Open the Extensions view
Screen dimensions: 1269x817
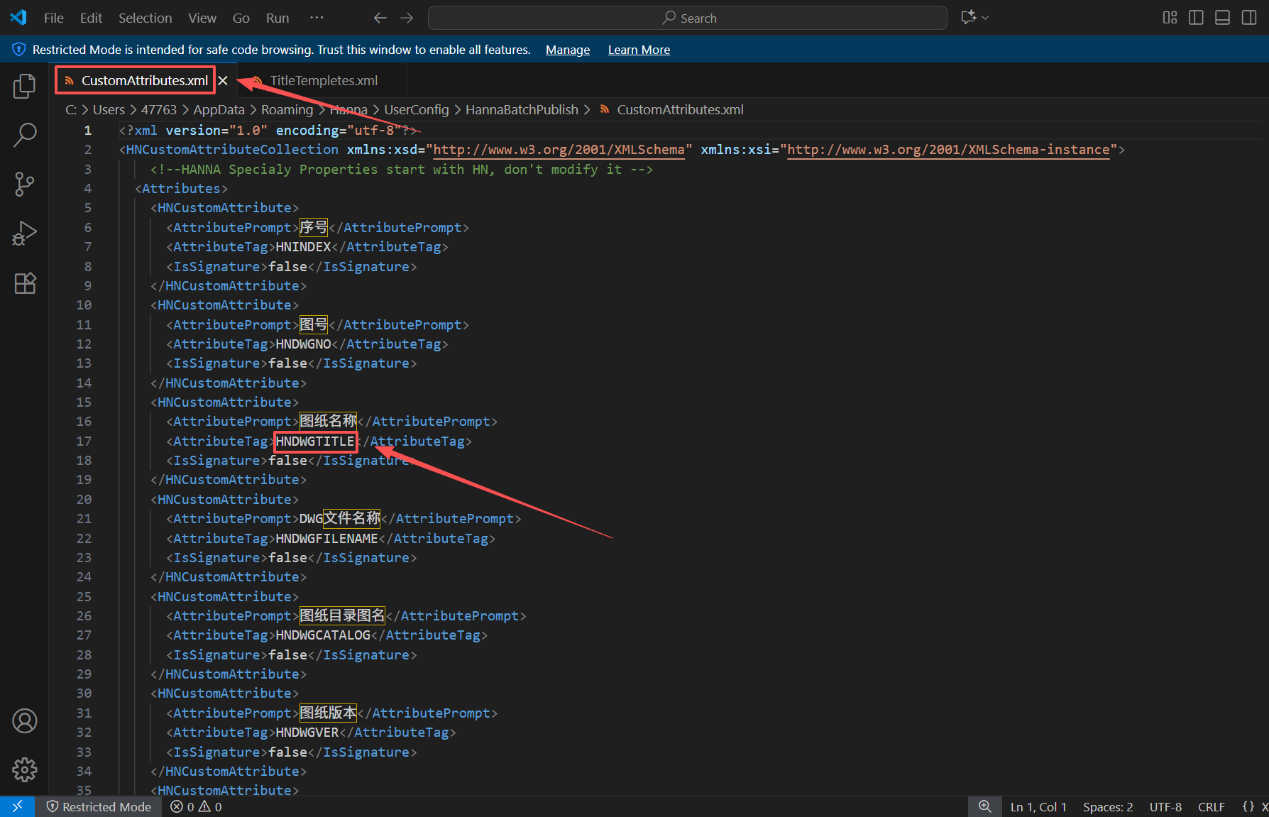tap(24, 283)
